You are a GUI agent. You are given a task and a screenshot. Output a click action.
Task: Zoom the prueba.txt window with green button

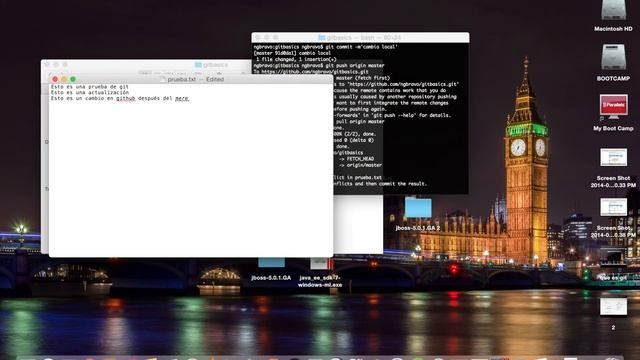[73, 79]
